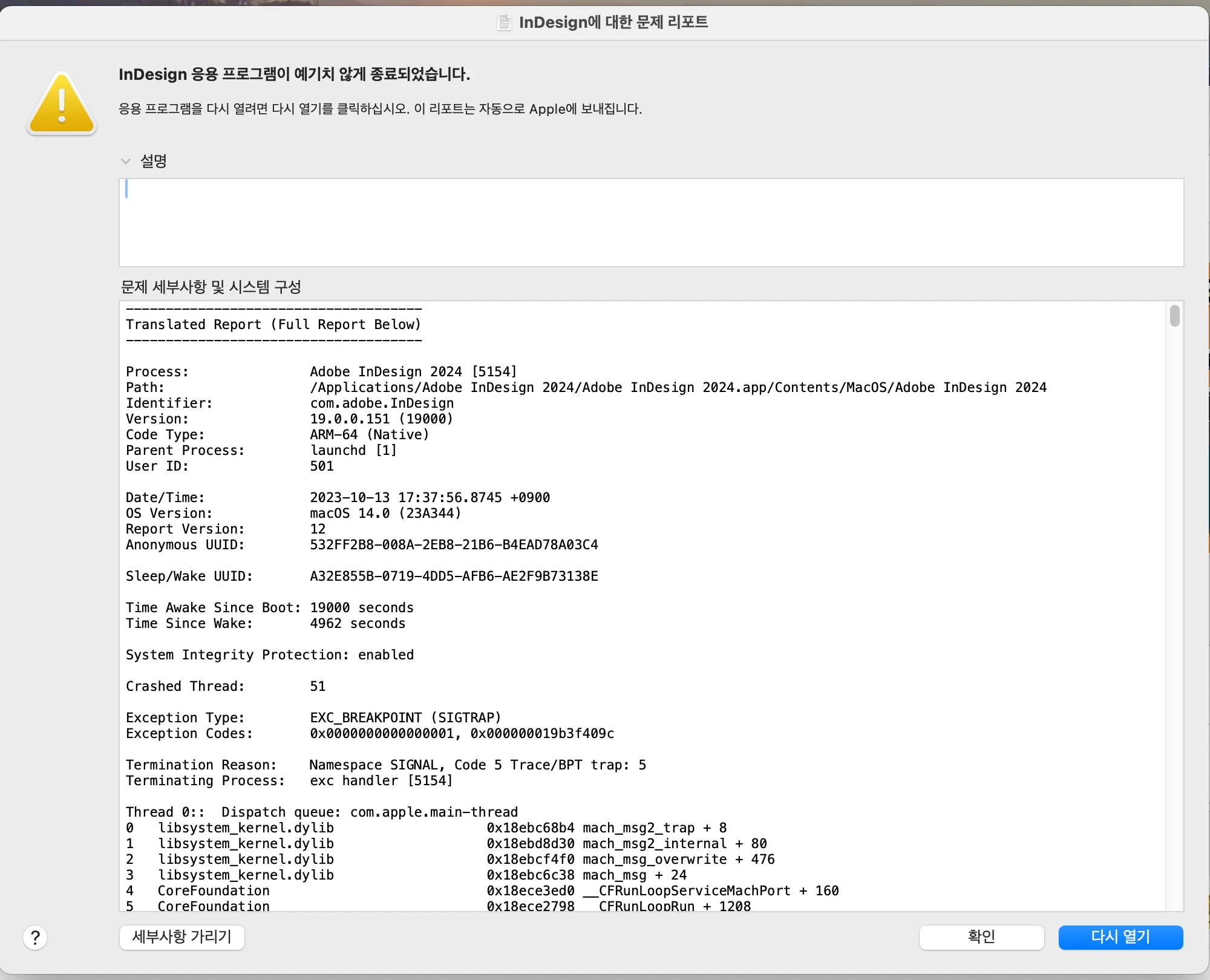
Task: Click the window title InDesign에 대한 문제 리포트
Action: point(613,22)
